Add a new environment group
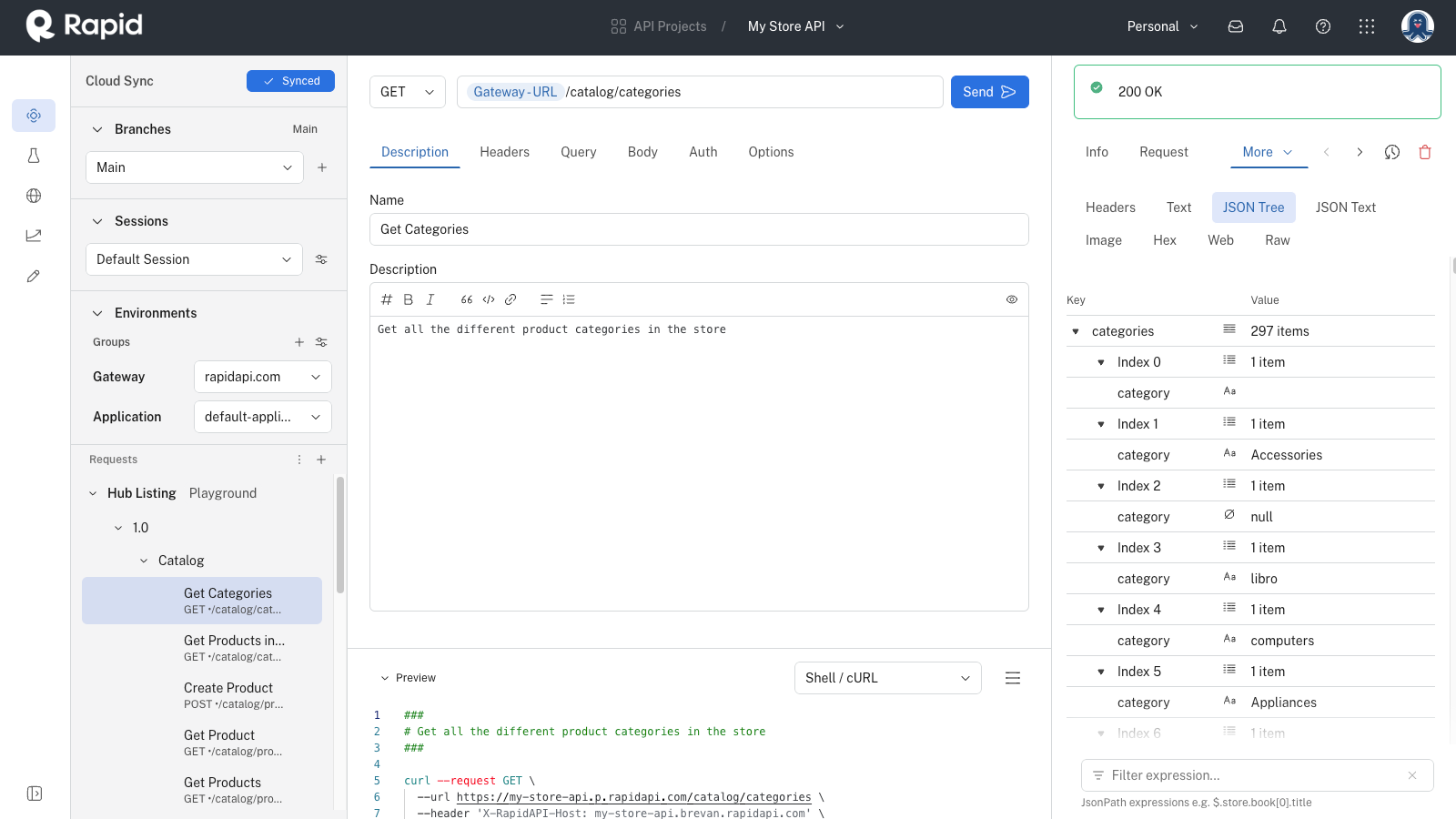The image size is (1456, 819). click(x=299, y=342)
